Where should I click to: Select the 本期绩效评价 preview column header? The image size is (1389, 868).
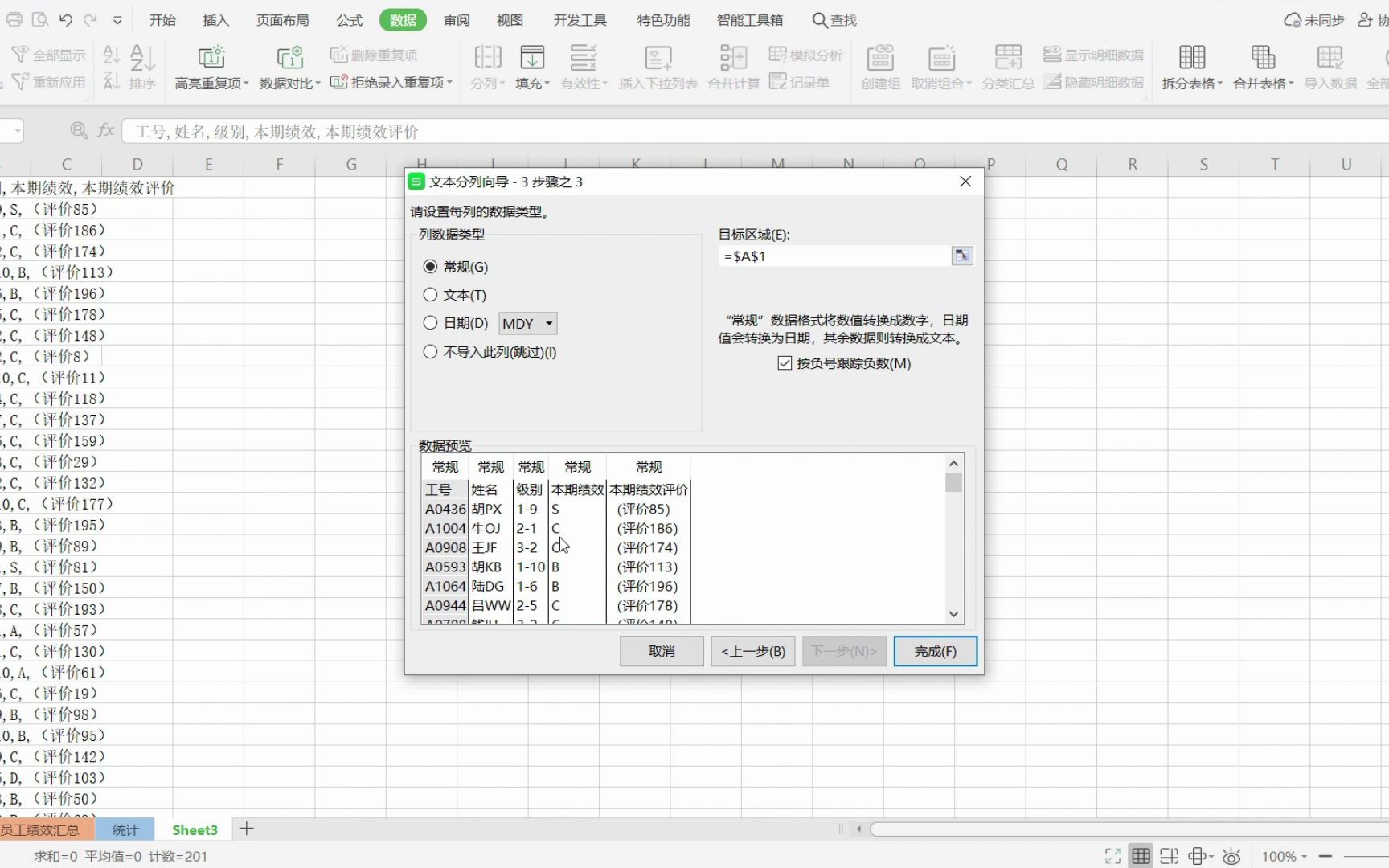pyautogui.click(x=649, y=467)
